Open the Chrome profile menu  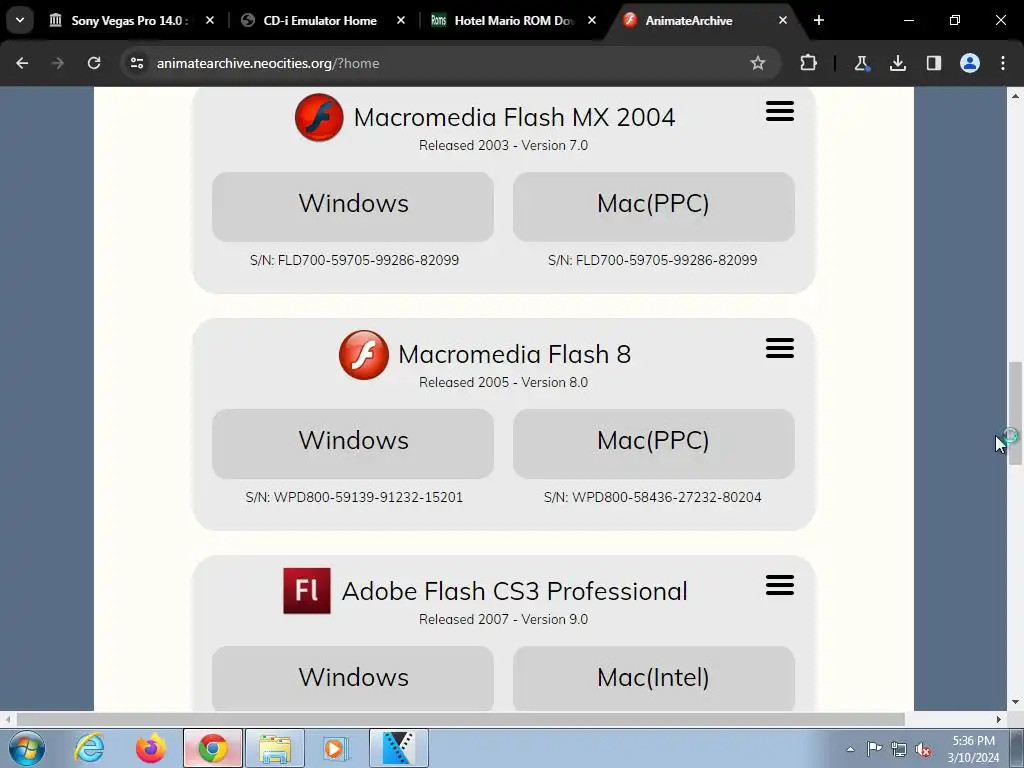(x=970, y=63)
